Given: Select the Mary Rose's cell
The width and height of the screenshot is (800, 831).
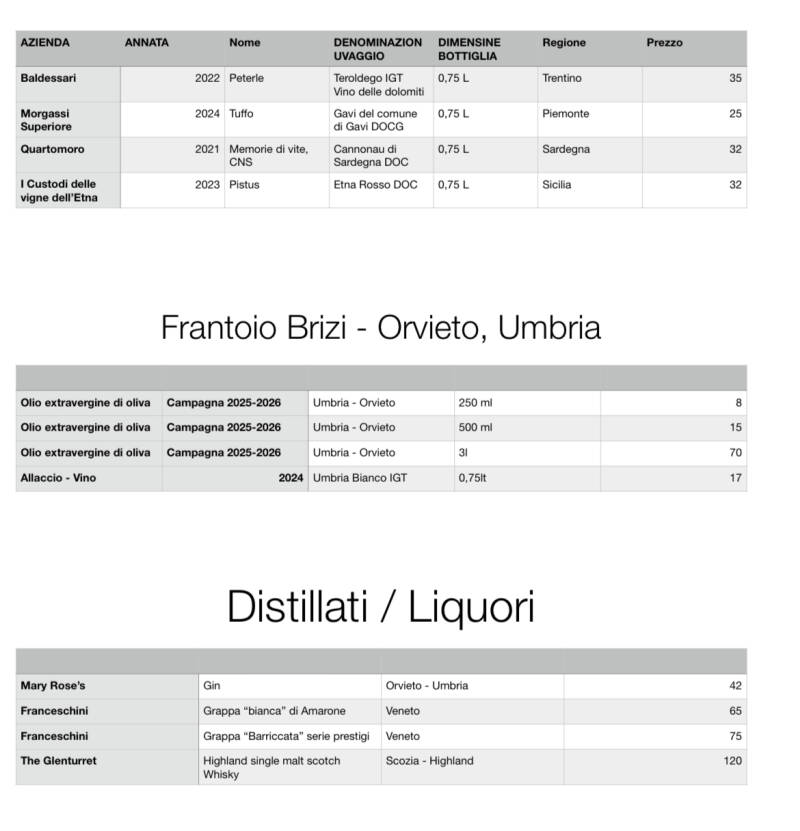Looking at the screenshot, I should tap(53, 686).
